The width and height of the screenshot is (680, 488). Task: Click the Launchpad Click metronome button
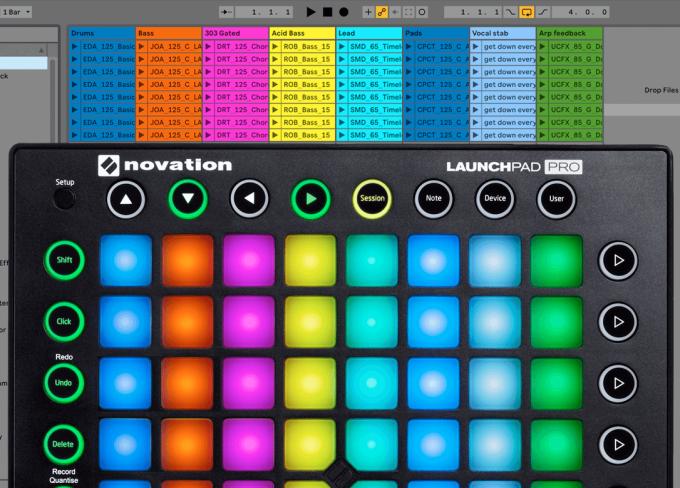64,321
